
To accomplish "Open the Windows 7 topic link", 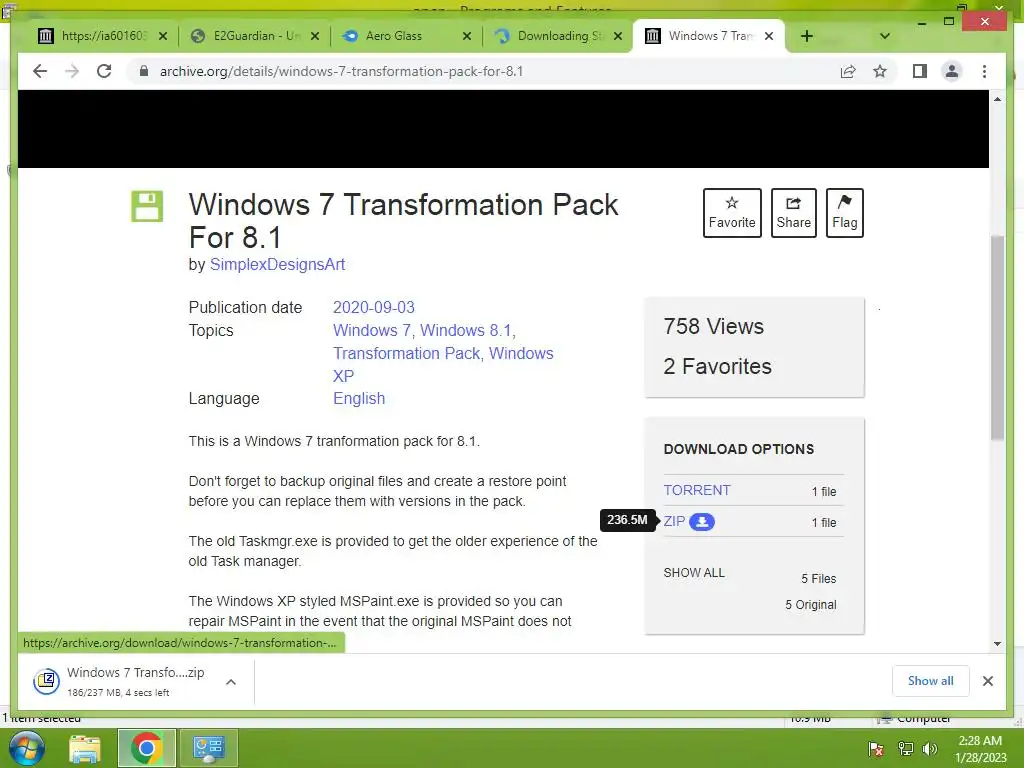I will pos(371,330).
